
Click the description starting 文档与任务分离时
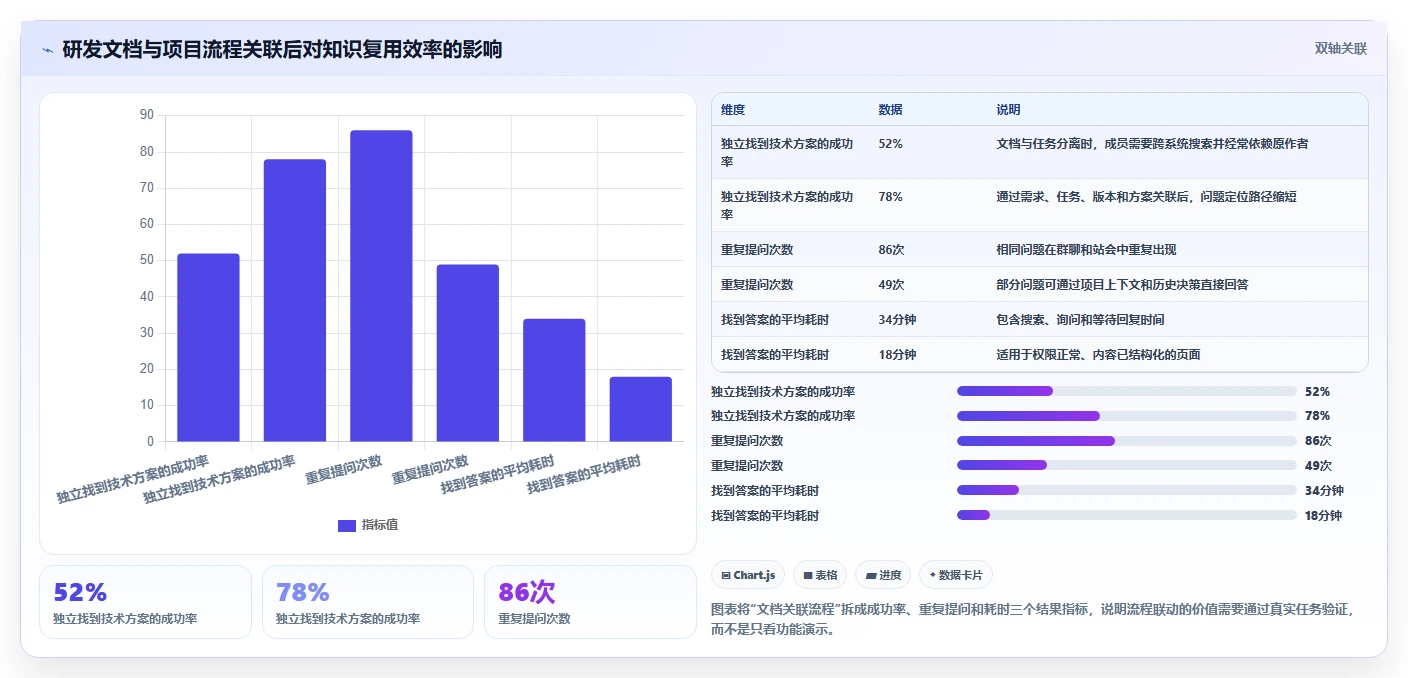click(x=1152, y=144)
